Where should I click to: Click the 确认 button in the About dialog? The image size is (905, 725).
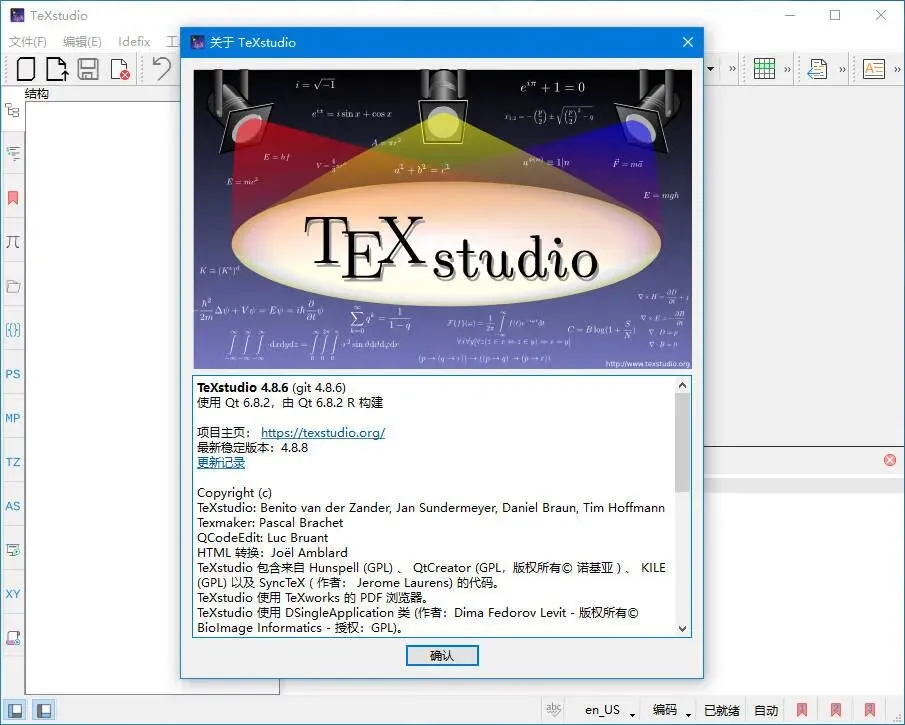[442, 655]
